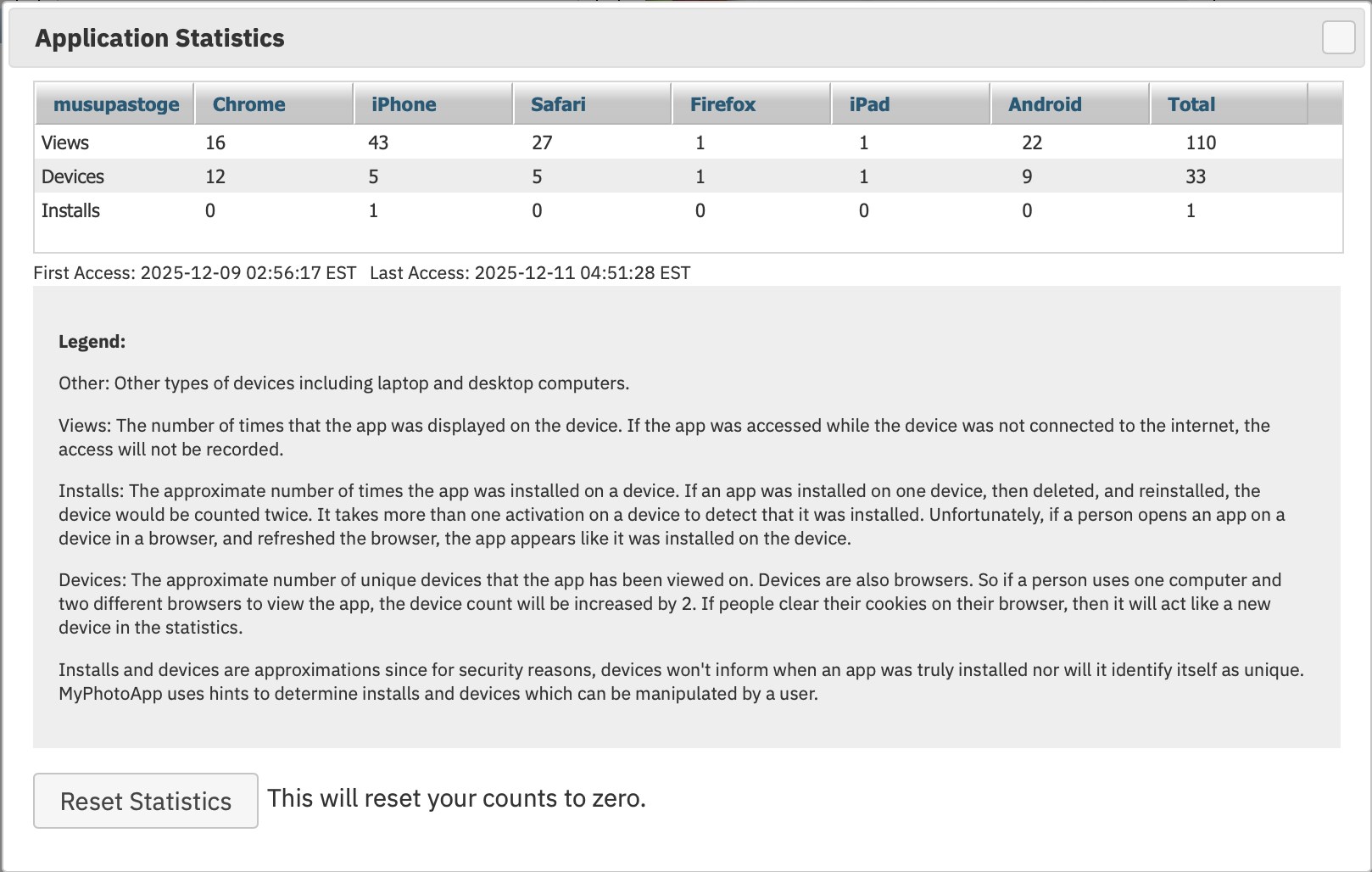
Task: Click the Last Access timestamp text
Action: 530,273
